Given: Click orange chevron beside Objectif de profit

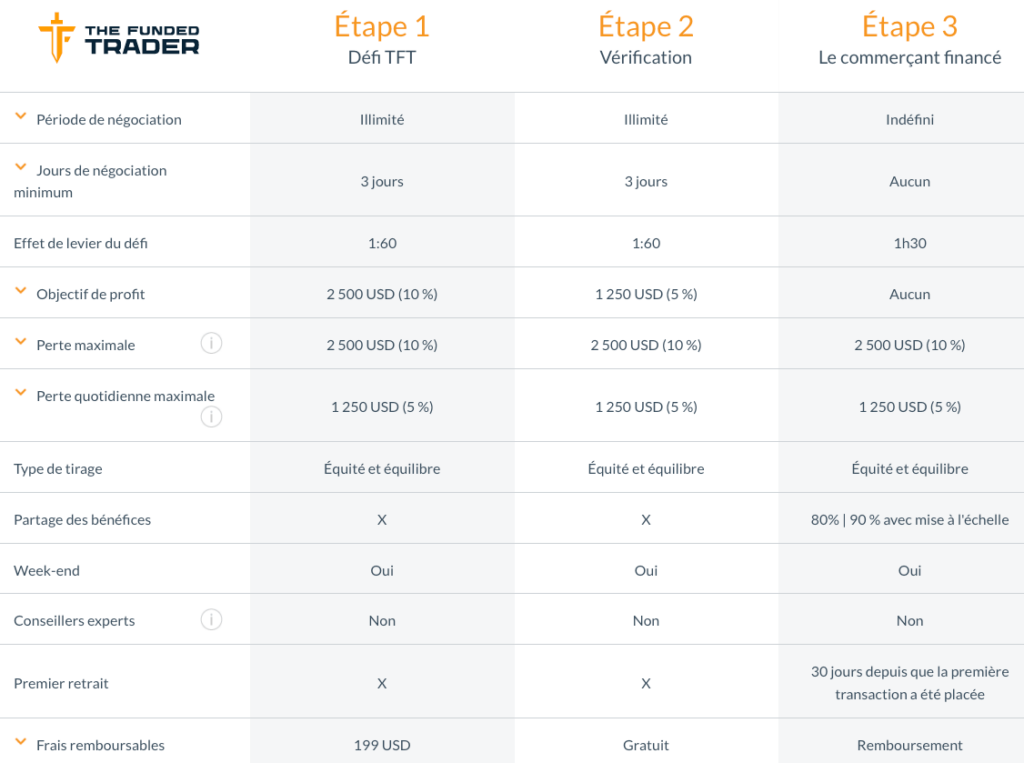Looking at the screenshot, I should (20, 289).
